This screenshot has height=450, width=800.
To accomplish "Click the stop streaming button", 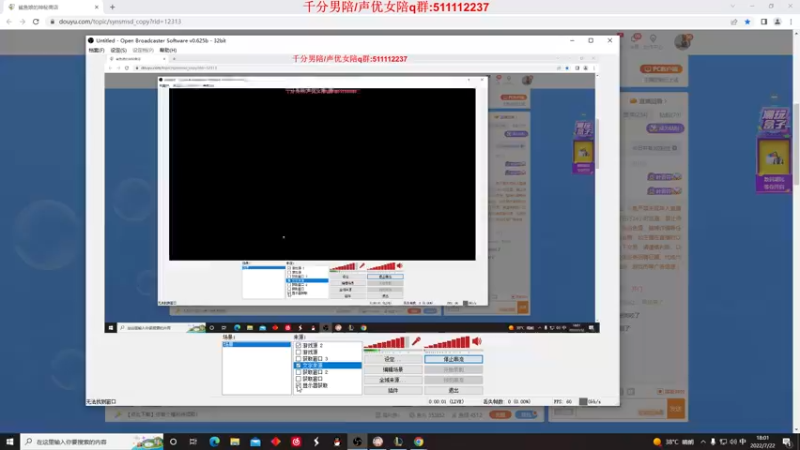I will (454, 359).
